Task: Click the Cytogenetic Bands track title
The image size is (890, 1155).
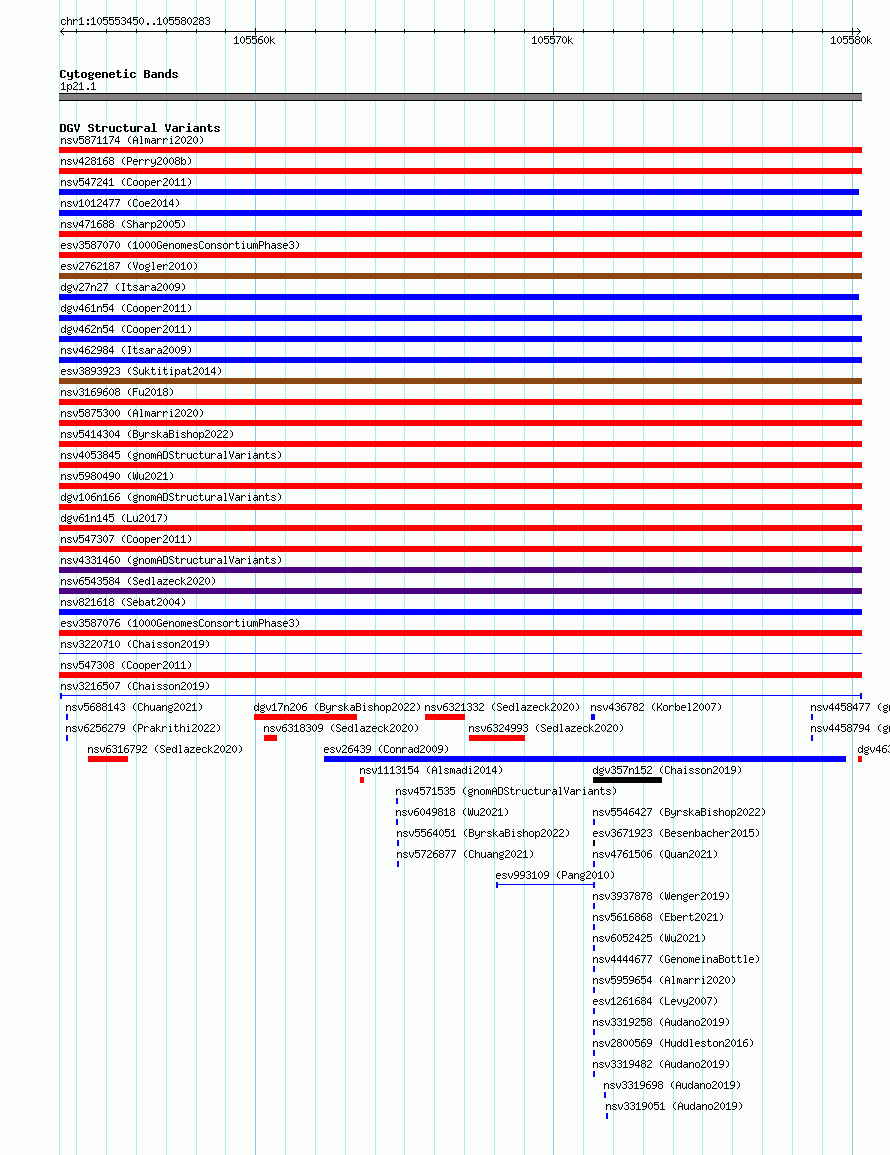Action: (119, 74)
